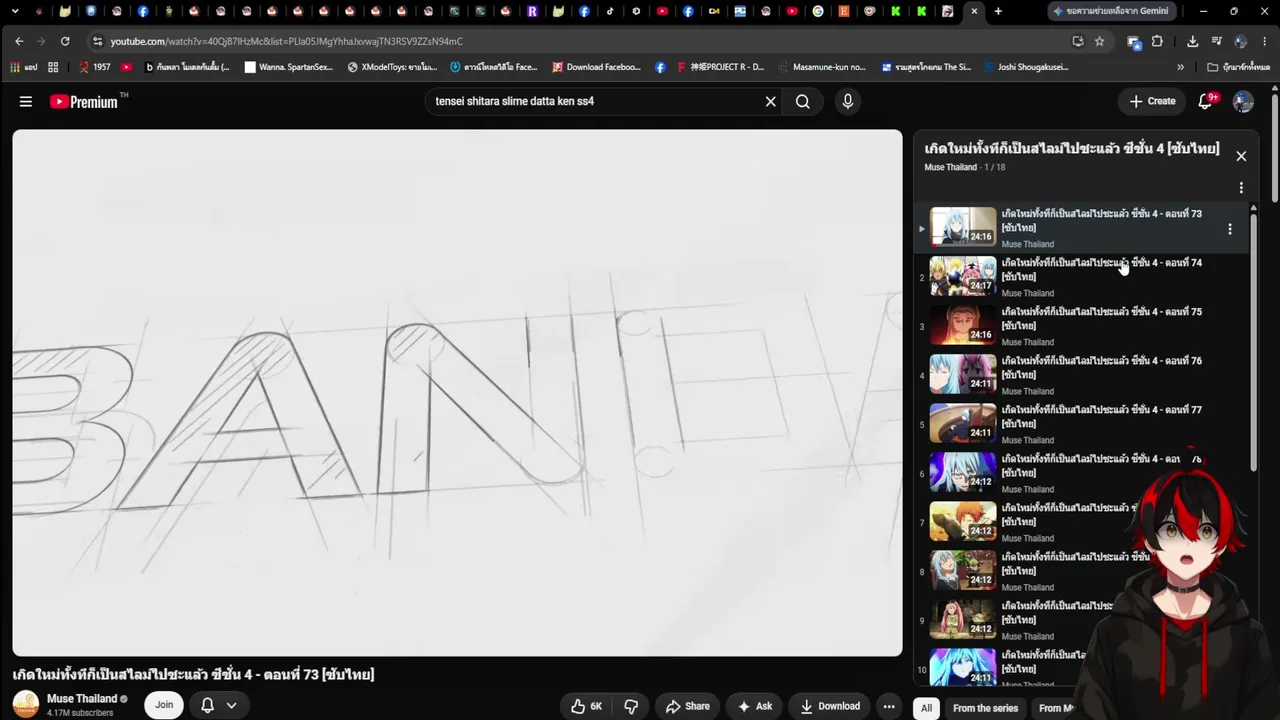
Task: Open a new browser tab
Action: [x=998, y=11]
